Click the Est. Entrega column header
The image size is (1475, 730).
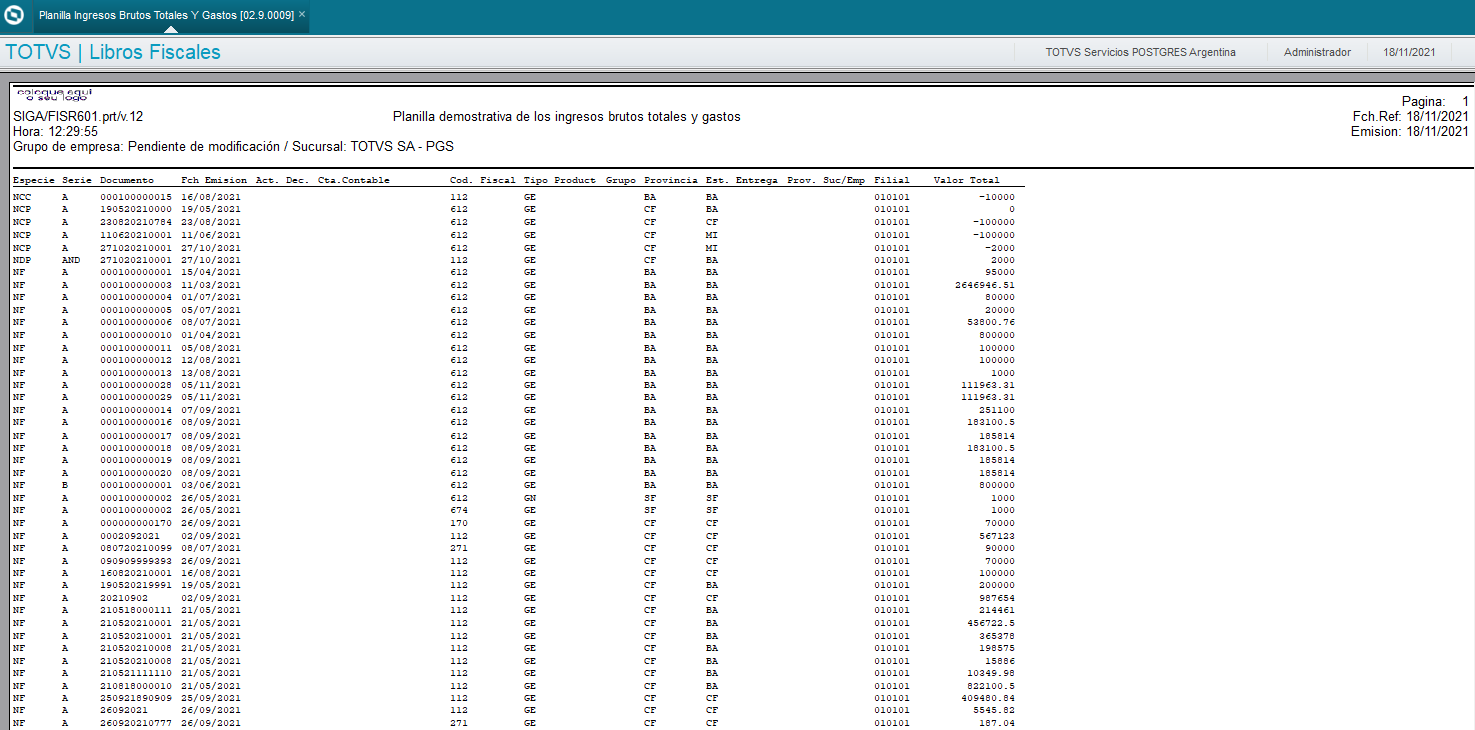tap(741, 181)
